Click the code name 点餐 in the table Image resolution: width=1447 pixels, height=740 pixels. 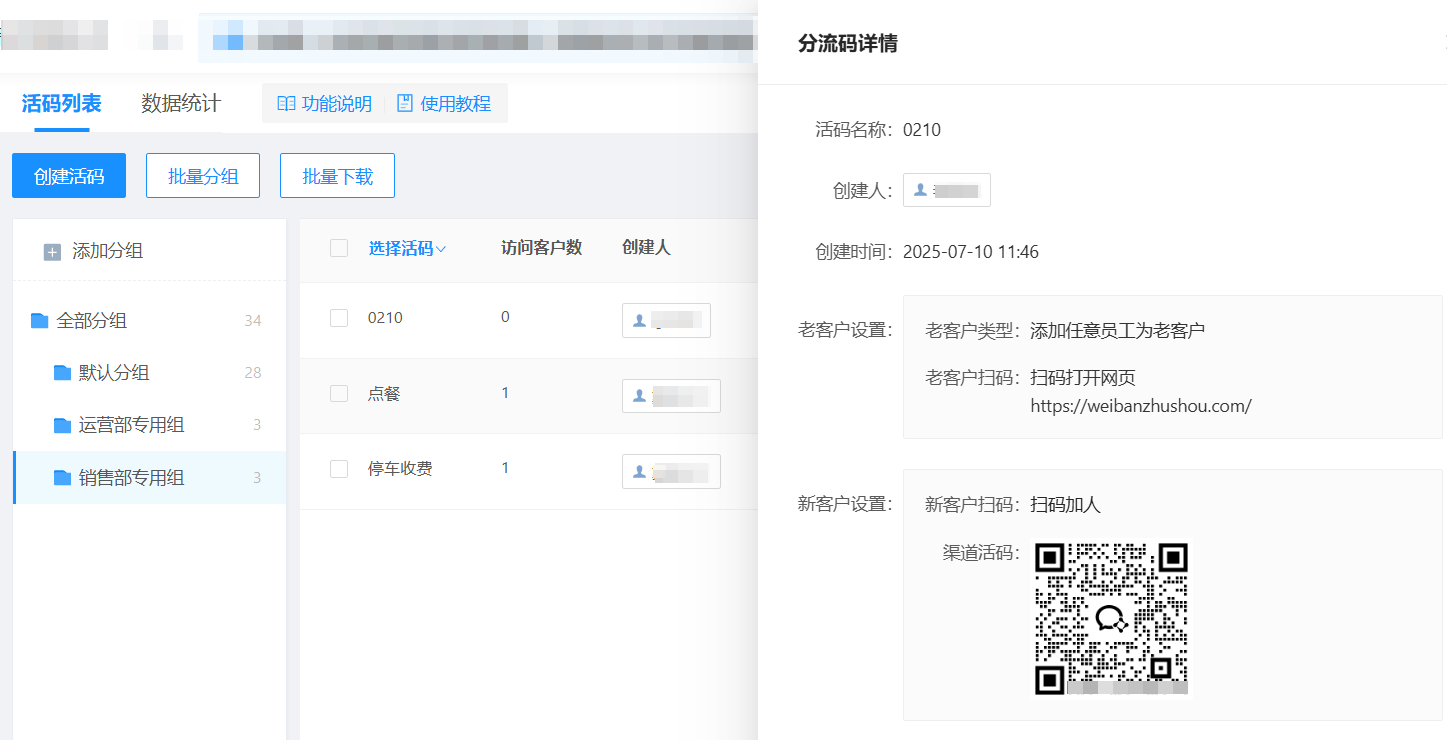[384, 394]
